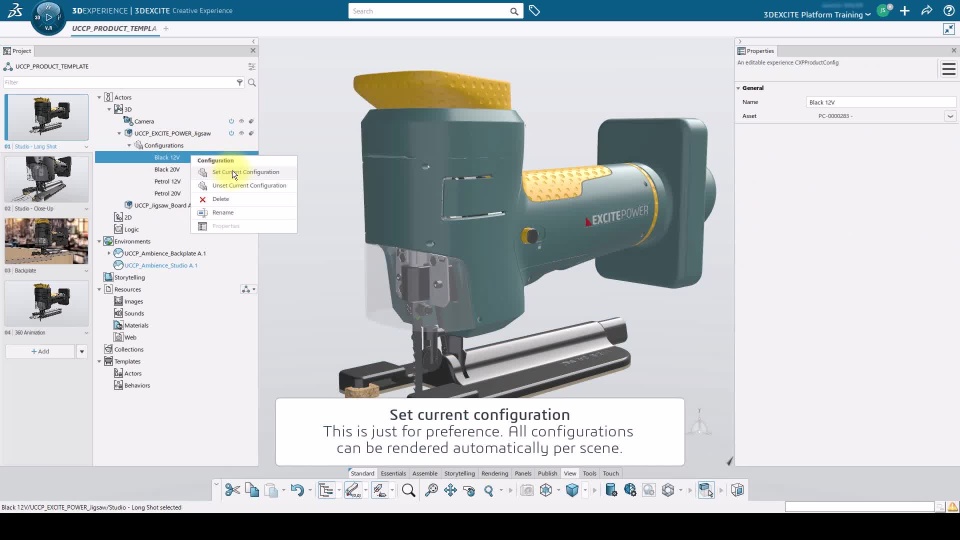Screen dimensions: 960x540
Task: Toggle pickable icon of UCCP_EXCITE_POWER_Jigsaw
Action: point(251,133)
